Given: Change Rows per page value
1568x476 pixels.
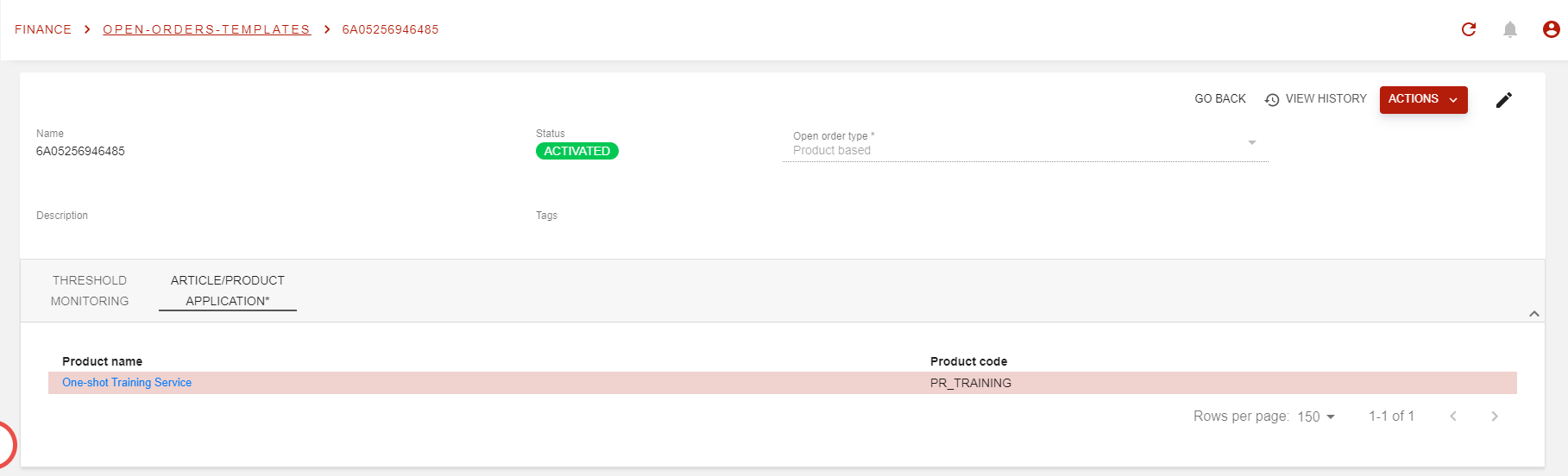Looking at the screenshot, I should point(1316,416).
